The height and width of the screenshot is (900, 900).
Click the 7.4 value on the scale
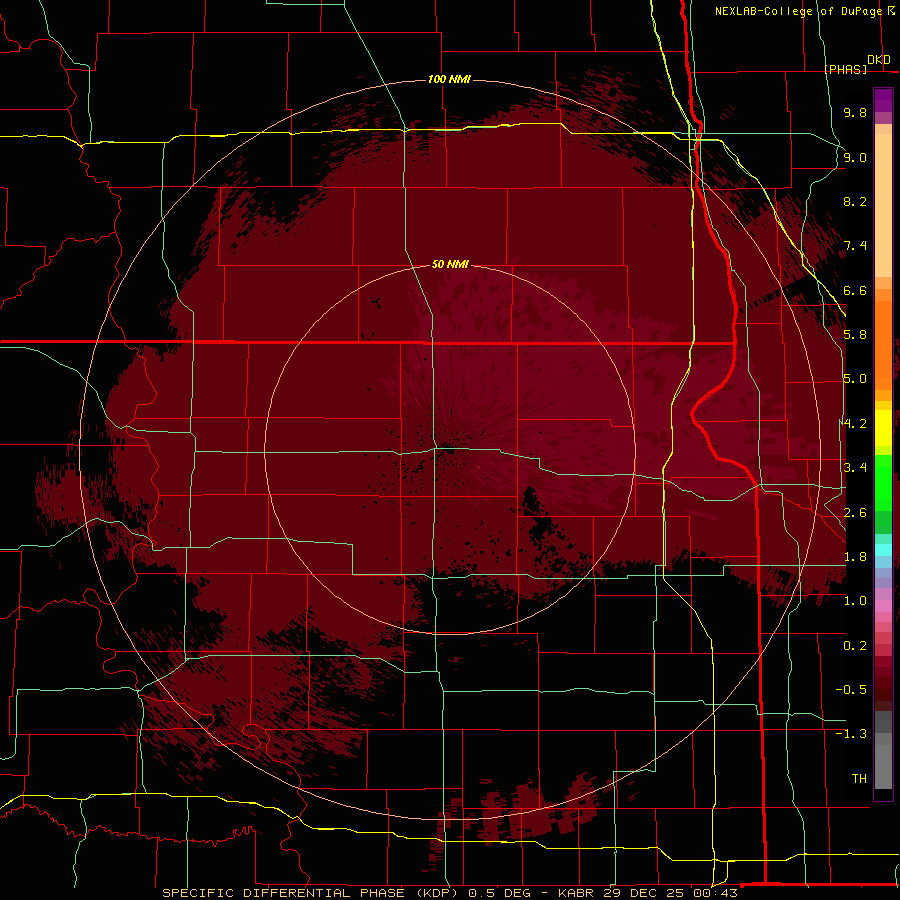pos(855,246)
